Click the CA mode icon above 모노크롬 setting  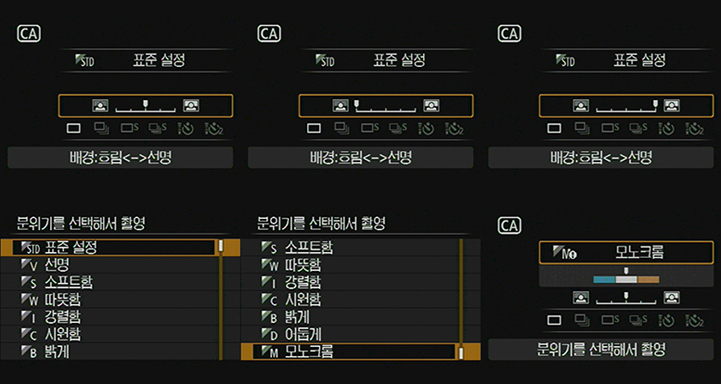509,226
